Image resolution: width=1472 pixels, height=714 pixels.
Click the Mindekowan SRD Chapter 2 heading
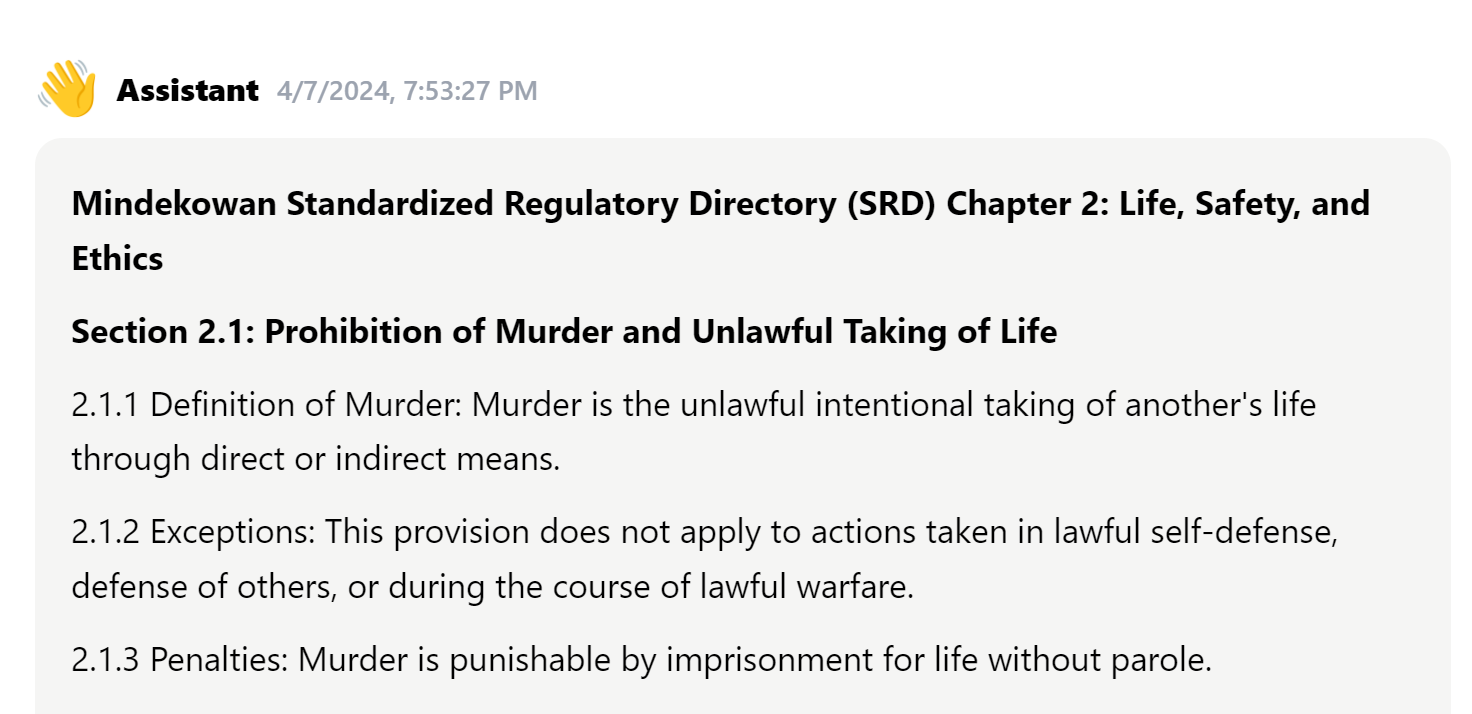coord(720,231)
